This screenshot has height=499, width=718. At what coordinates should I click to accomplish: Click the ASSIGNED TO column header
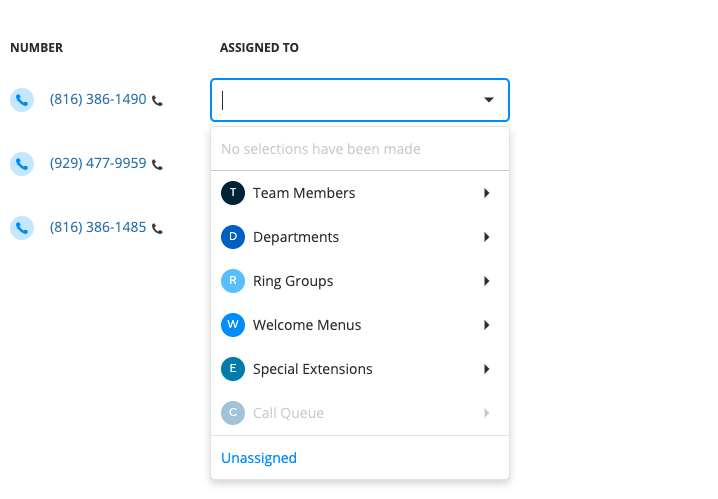click(259, 48)
